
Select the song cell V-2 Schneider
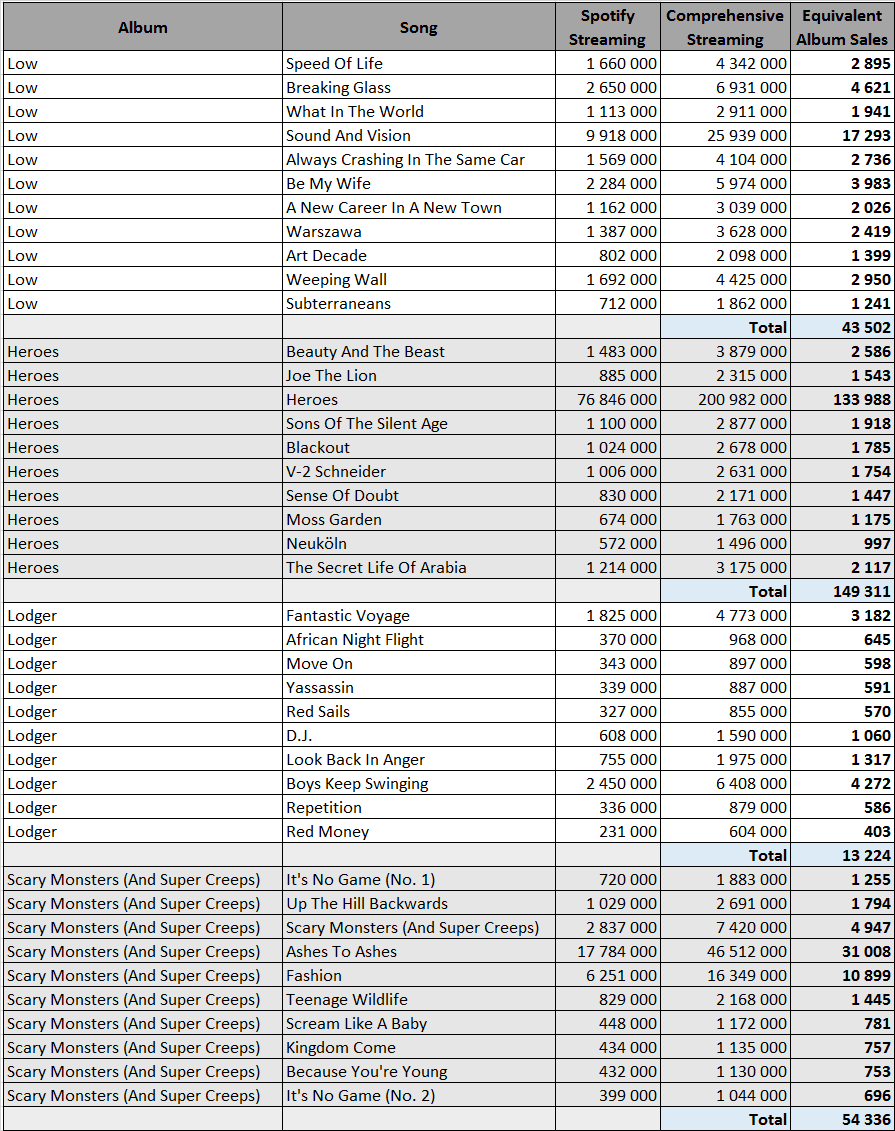(x=419, y=471)
